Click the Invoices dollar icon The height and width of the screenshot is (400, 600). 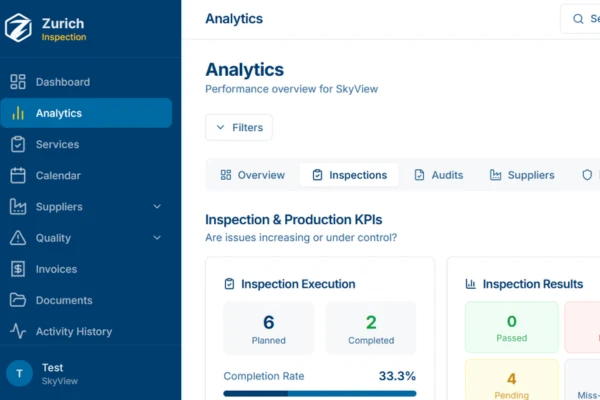pos(18,269)
